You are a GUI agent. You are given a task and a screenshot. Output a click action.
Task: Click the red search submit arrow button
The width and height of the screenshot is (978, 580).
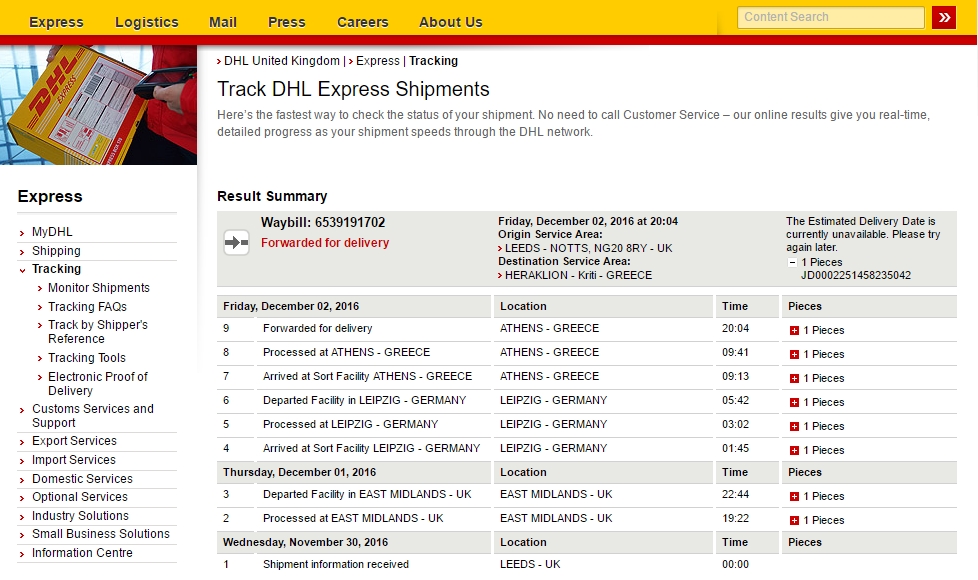(x=944, y=17)
